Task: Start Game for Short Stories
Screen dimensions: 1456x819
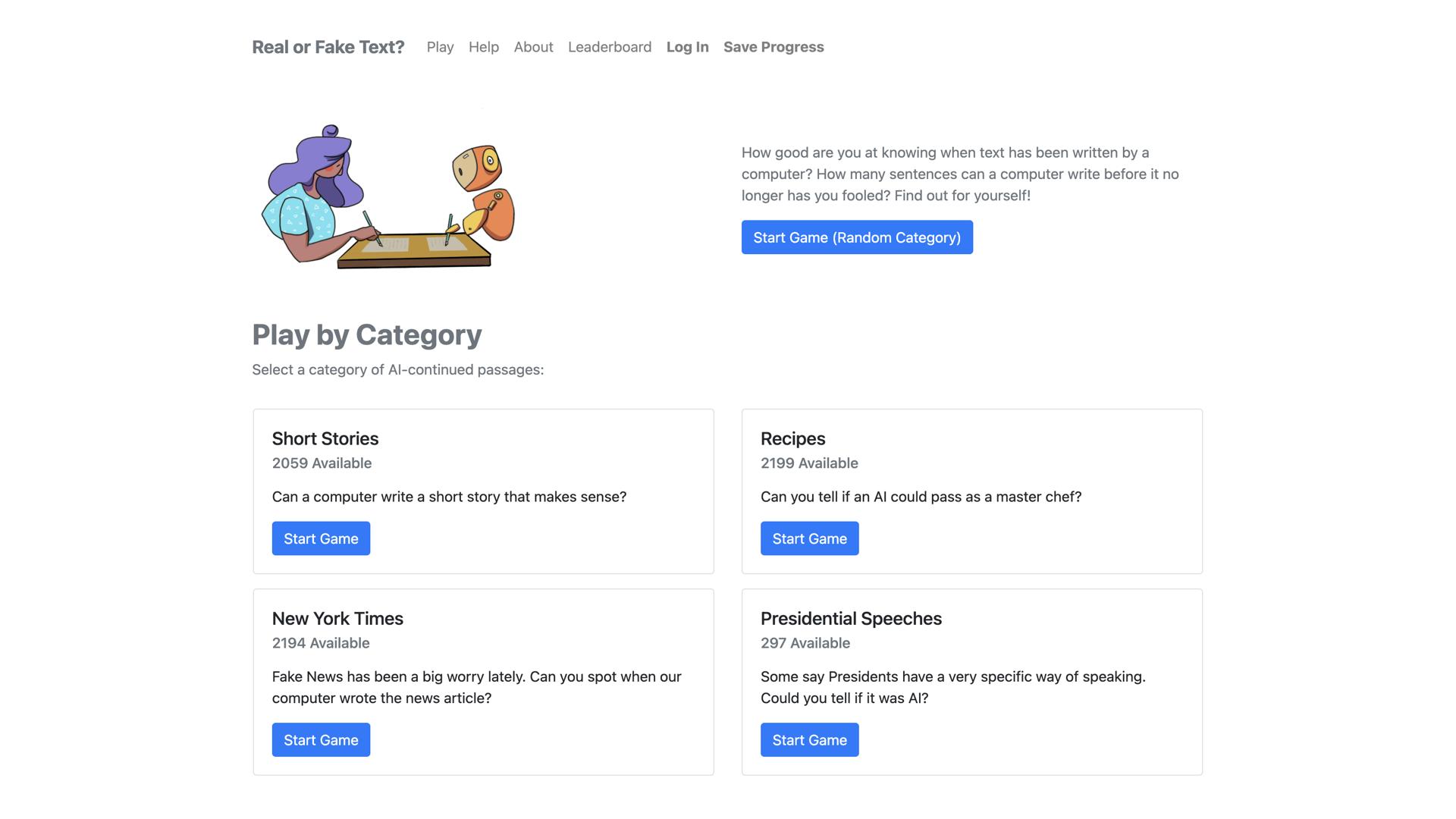Action: pos(321,538)
